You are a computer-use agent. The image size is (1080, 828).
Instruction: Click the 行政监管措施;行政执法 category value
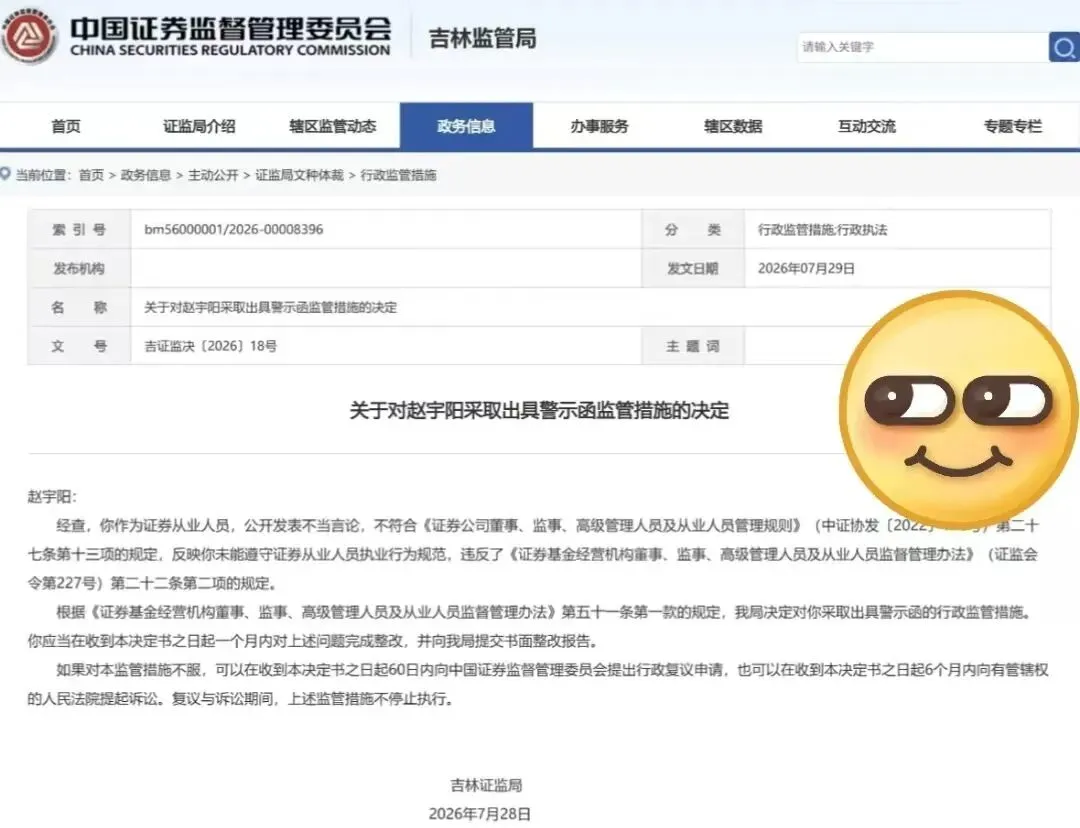(x=822, y=229)
